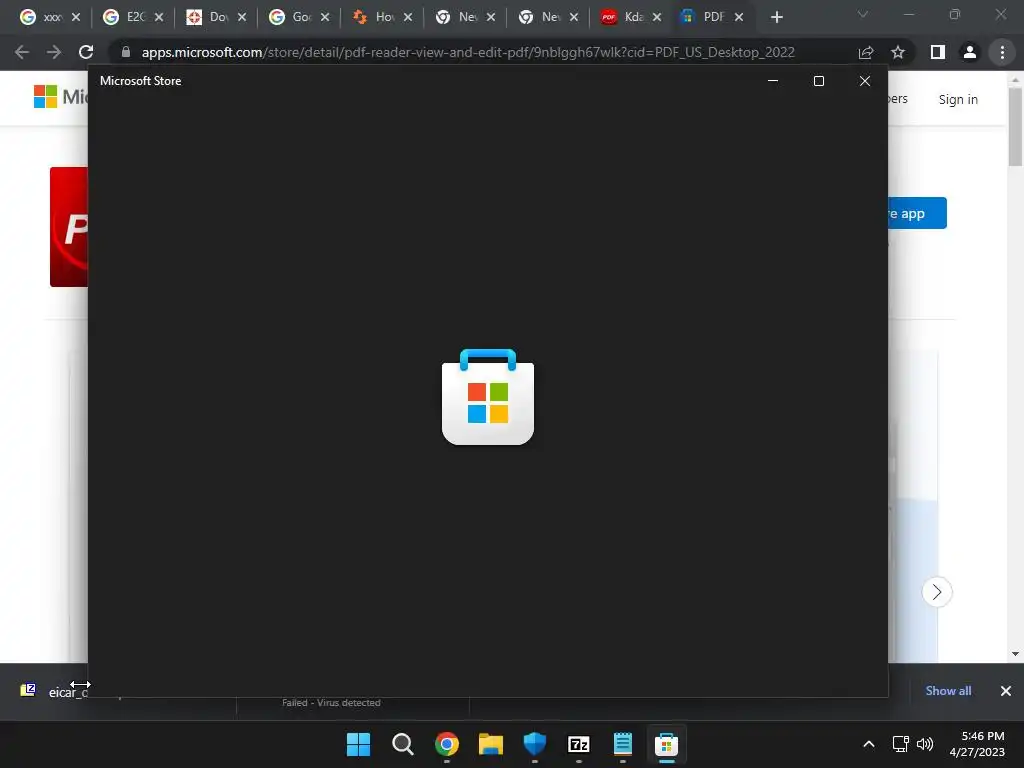This screenshot has width=1024, height=768.
Task: Close the Kda tab
Action: [x=656, y=18]
